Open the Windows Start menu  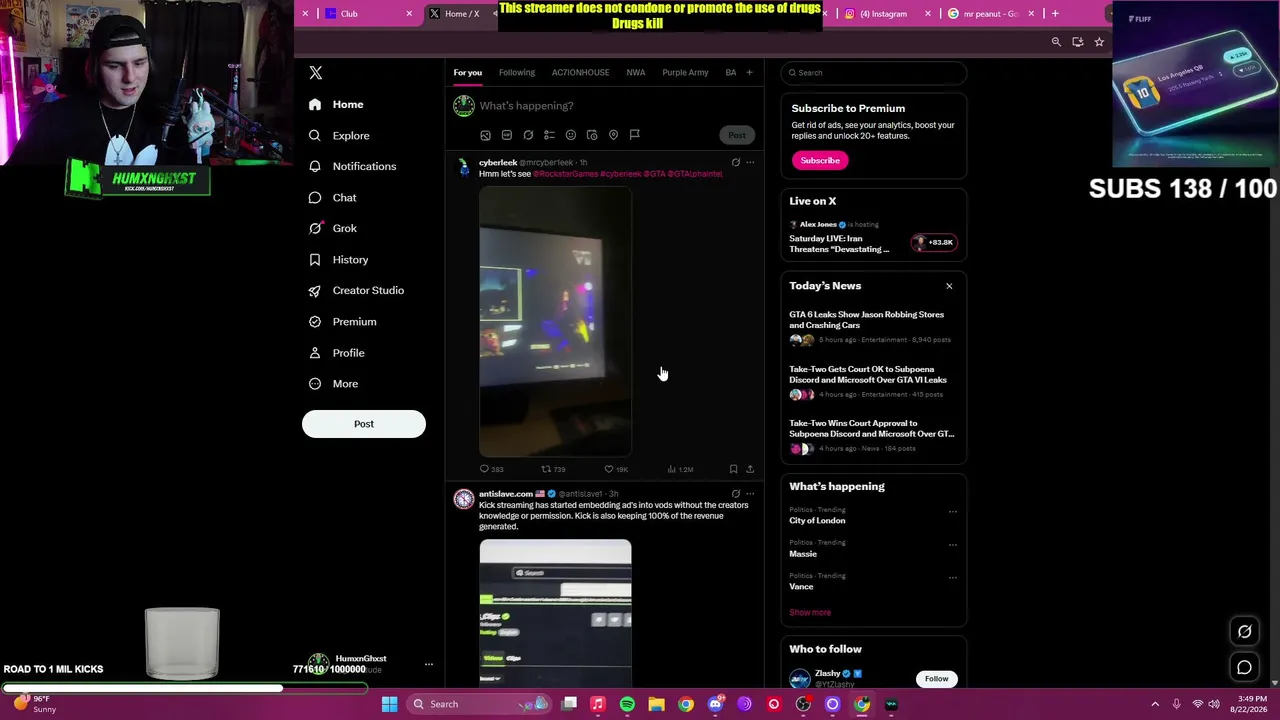(x=389, y=704)
